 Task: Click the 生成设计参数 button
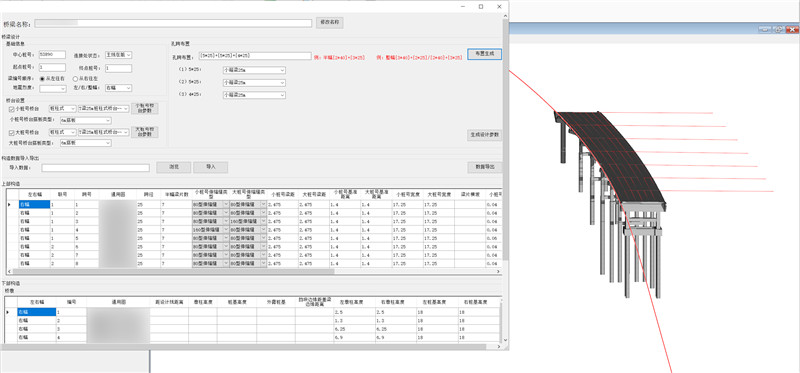[484, 135]
